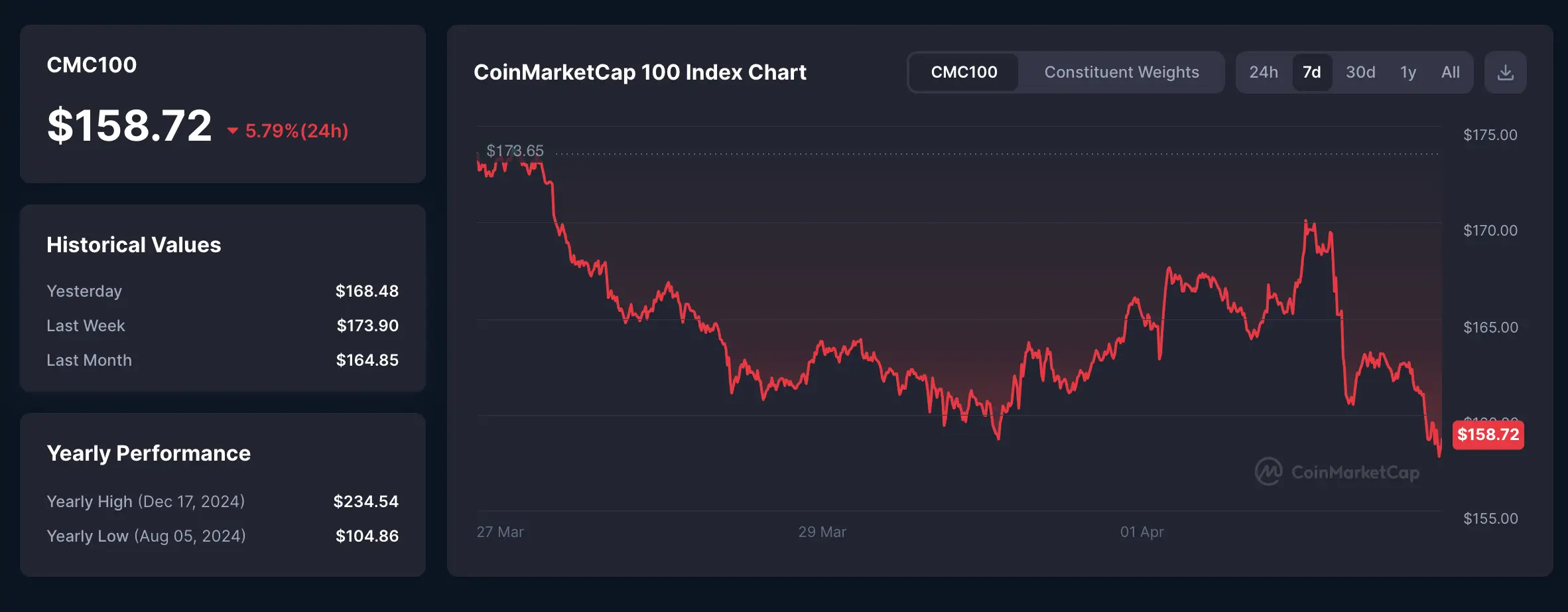
Task: Click the red down-arrow beside 5.79%
Action: click(x=232, y=131)
